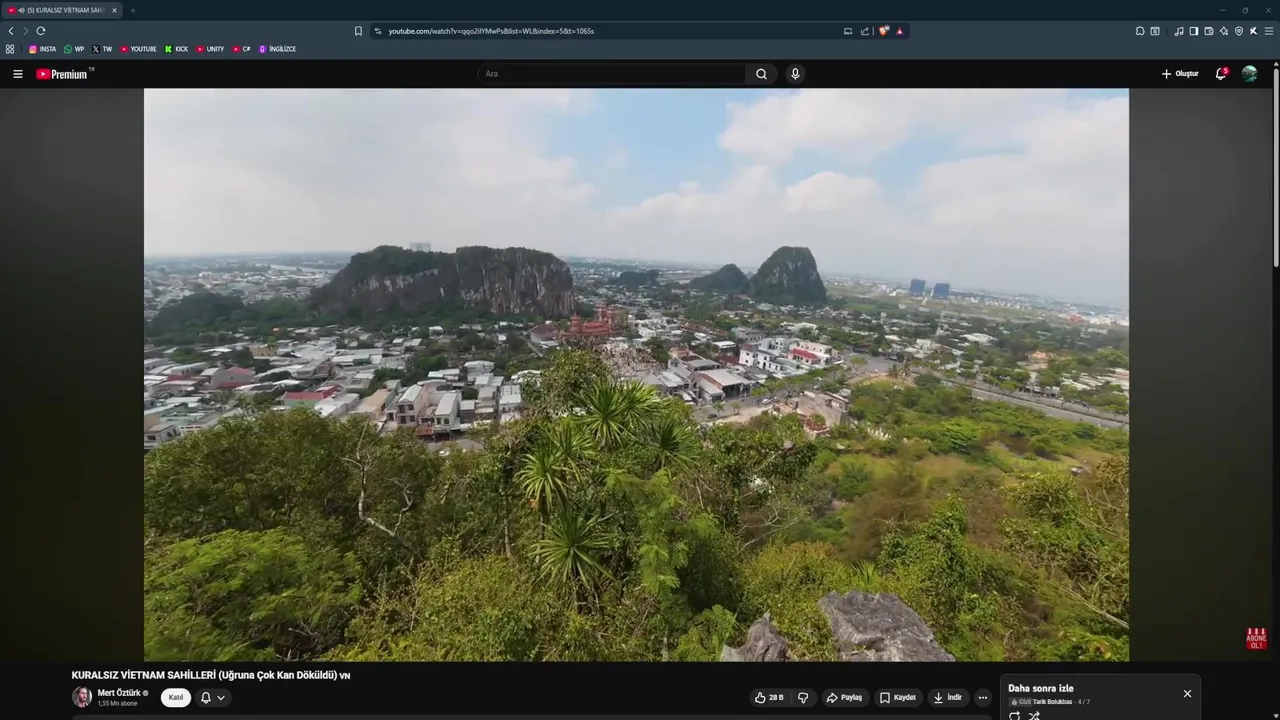The height and width of the screenshot is (720, 1280).
Task: Open the UNITY bookmarks folder
Action: pos(210,49)
